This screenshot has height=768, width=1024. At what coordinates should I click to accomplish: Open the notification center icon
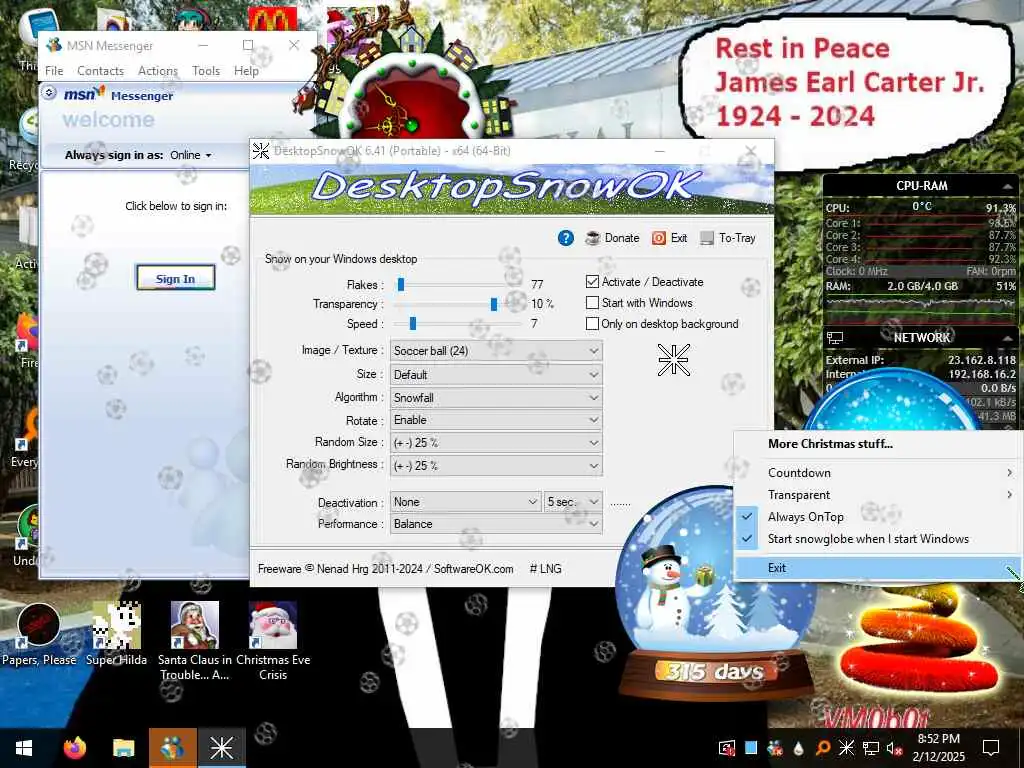(991, 748)
